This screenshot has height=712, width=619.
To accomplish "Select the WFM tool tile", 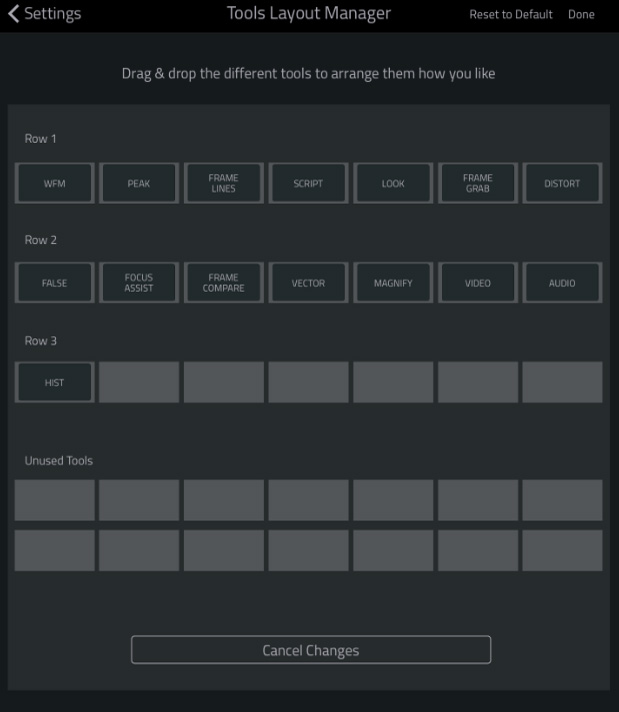I will [54, 183].
